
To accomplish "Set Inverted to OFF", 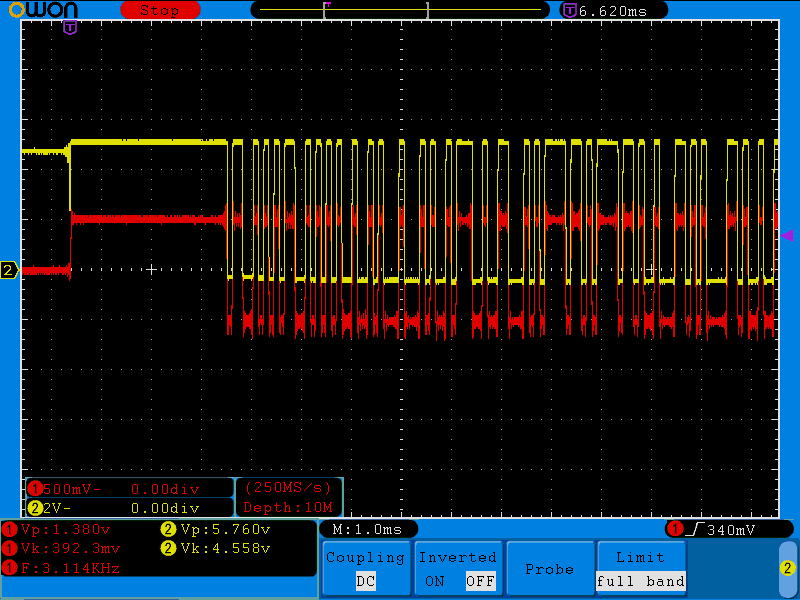I will pyautogui.click(x=479, y=581).
